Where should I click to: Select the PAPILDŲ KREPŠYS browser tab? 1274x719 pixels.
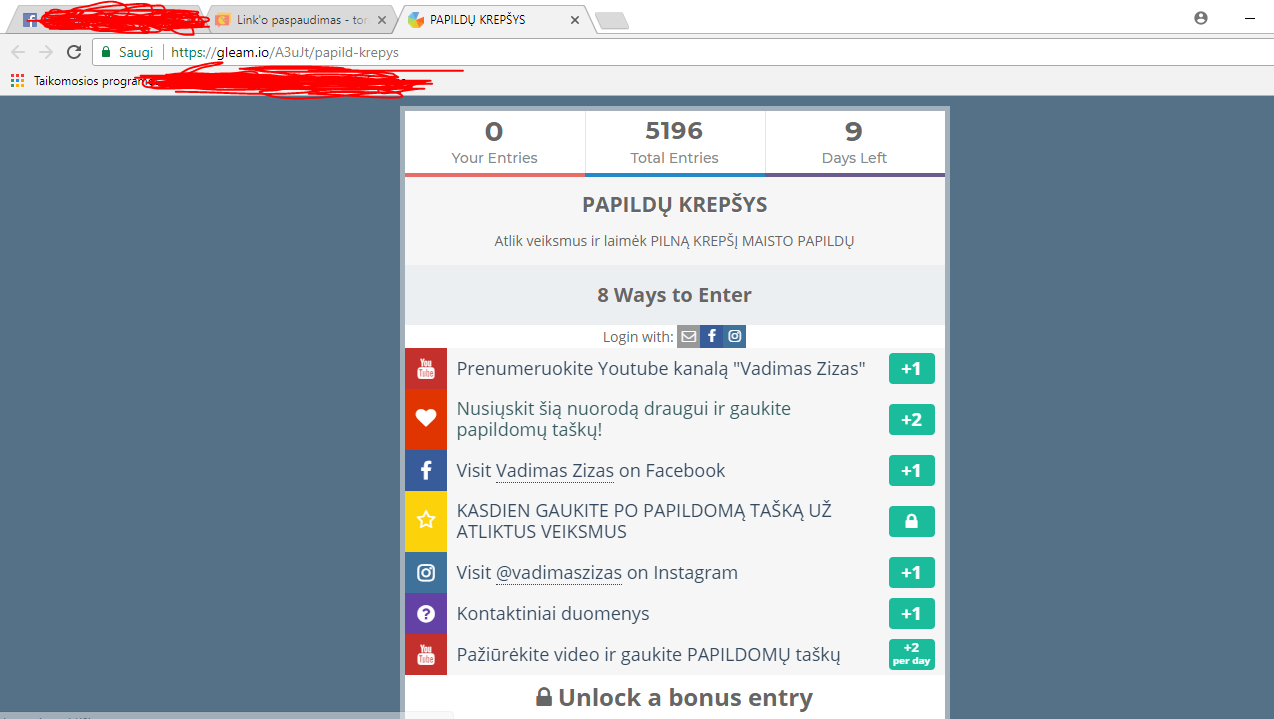click(x=492, y=20)
